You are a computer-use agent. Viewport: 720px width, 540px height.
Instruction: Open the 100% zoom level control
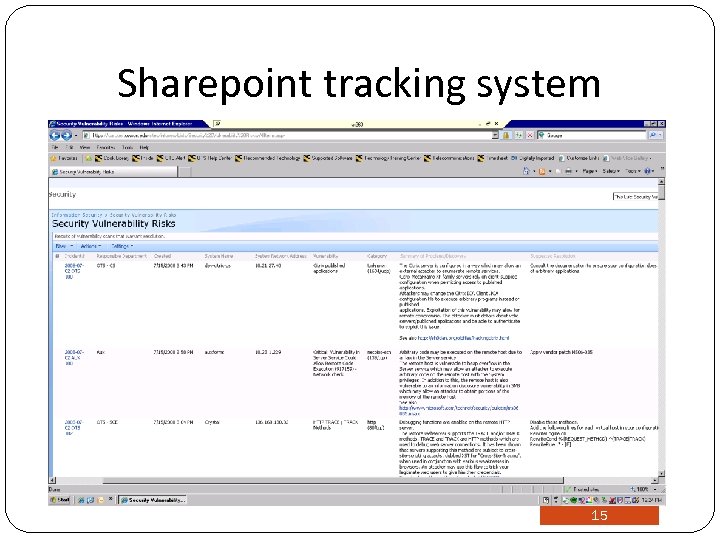coord(643,489)
